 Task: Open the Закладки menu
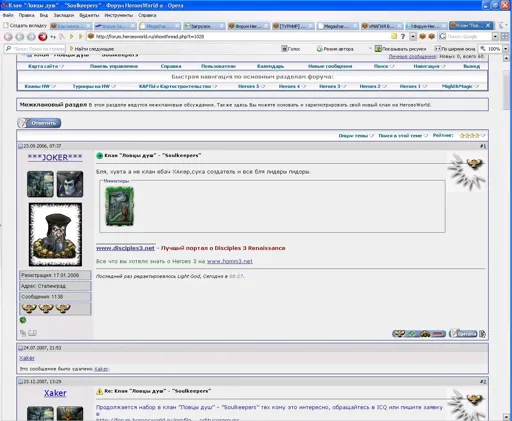pyautogui.click(x=64, y=15)
